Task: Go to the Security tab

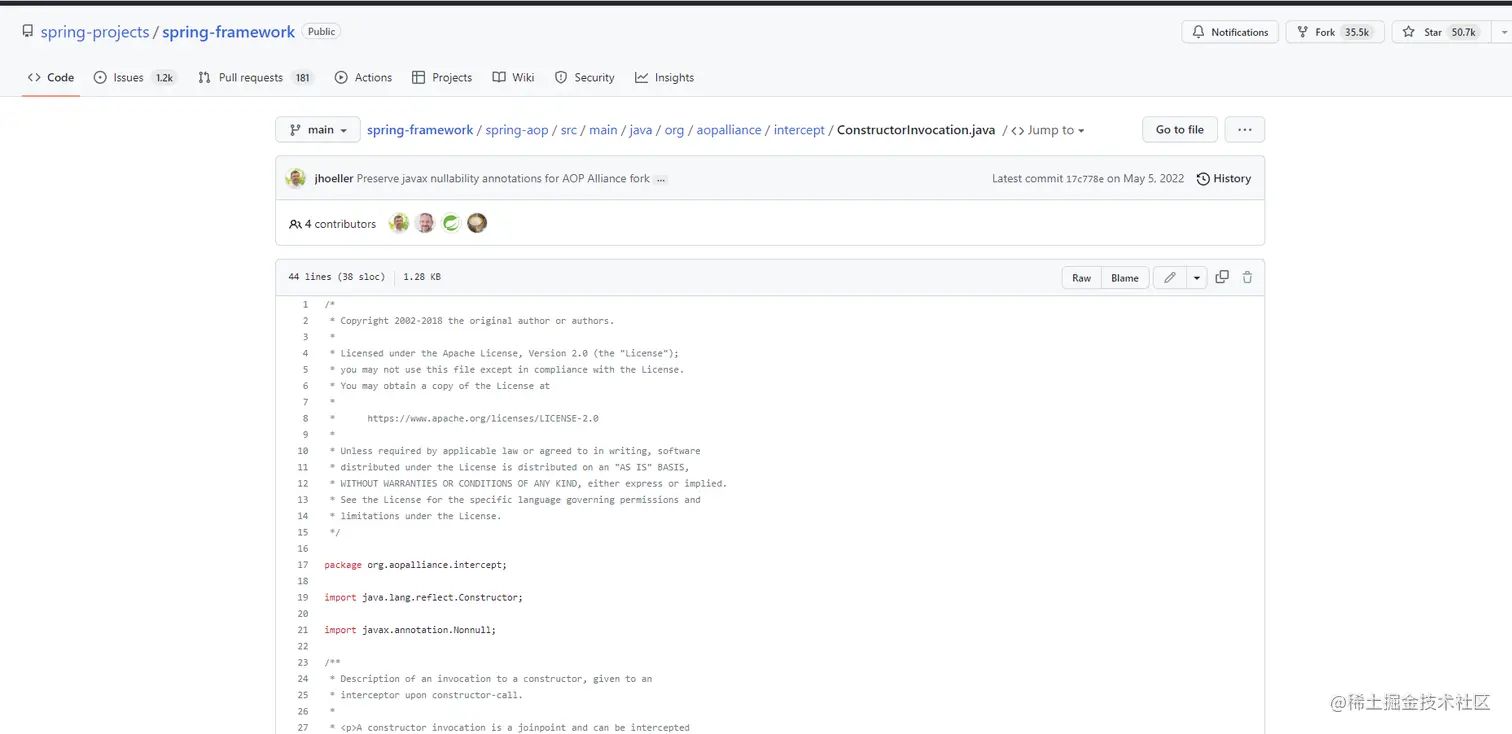Action: pyautogui.click(x=585, y=77)
